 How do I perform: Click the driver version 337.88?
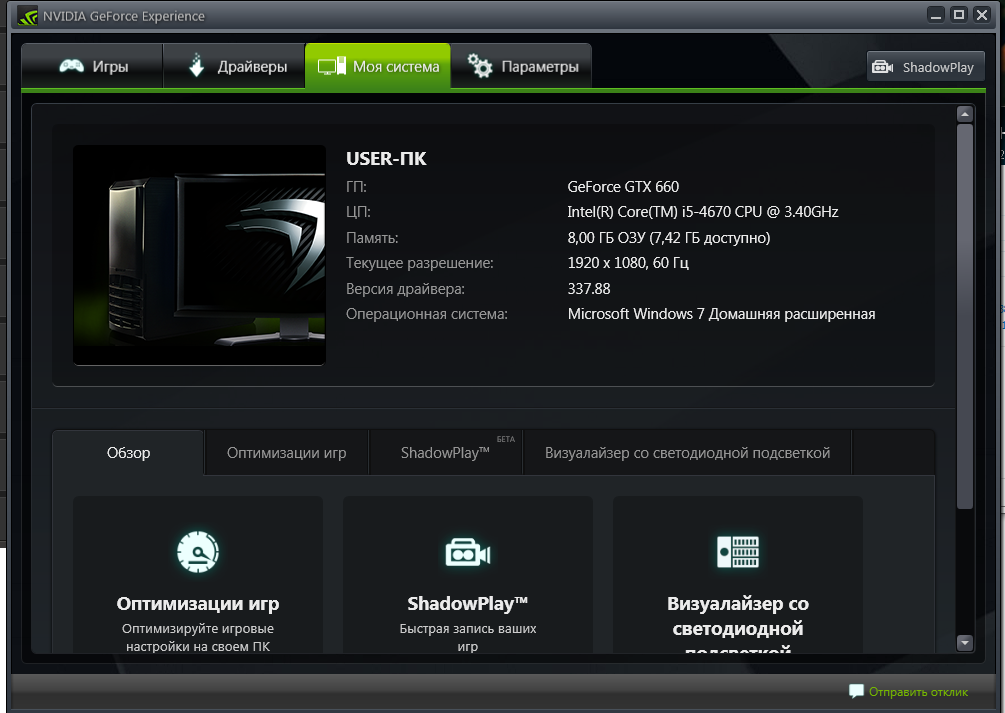(589, 289)
